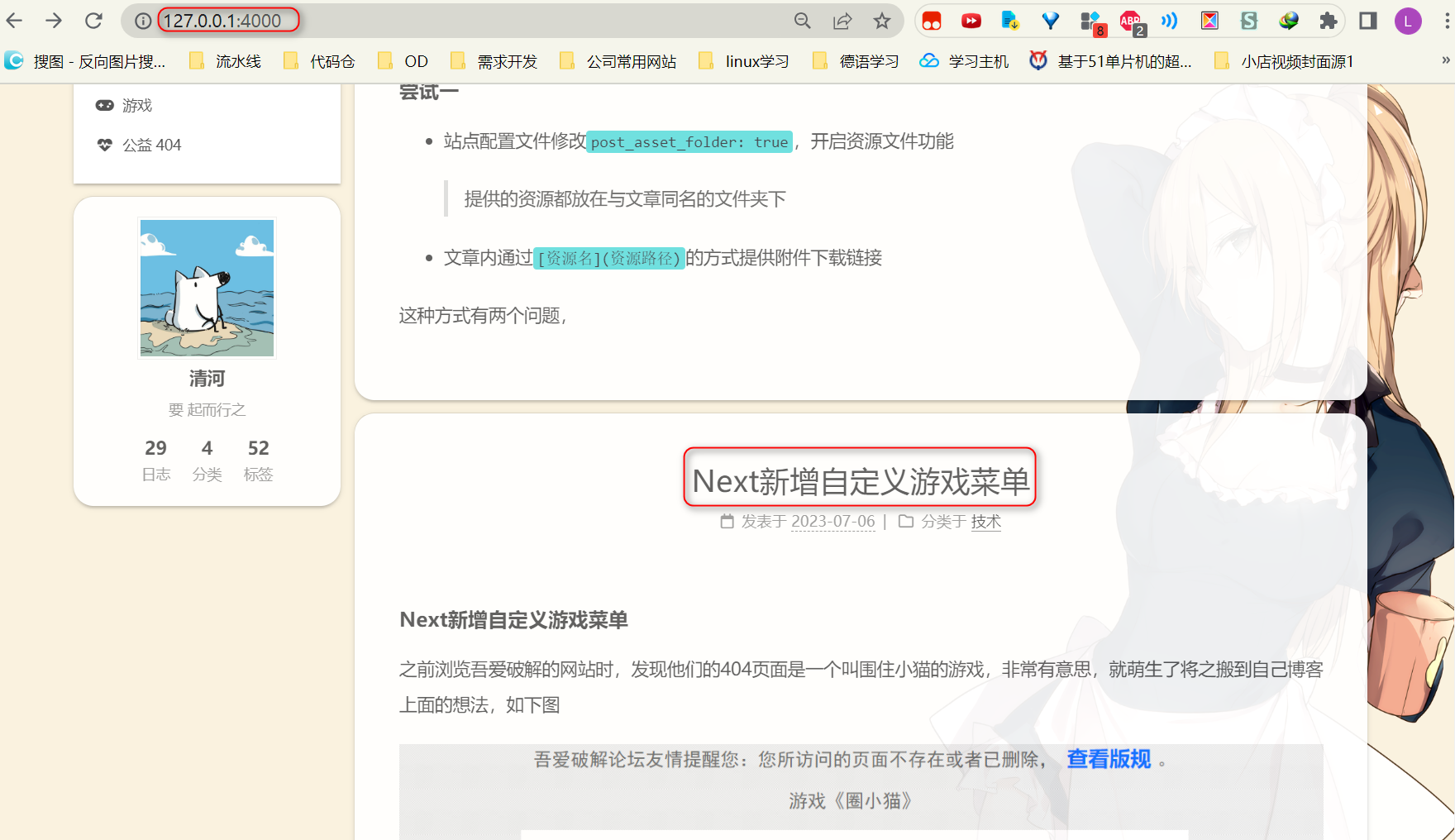1455x840 pixels.
Task: Toggle the browser side panel
Action: point(1368,21)
